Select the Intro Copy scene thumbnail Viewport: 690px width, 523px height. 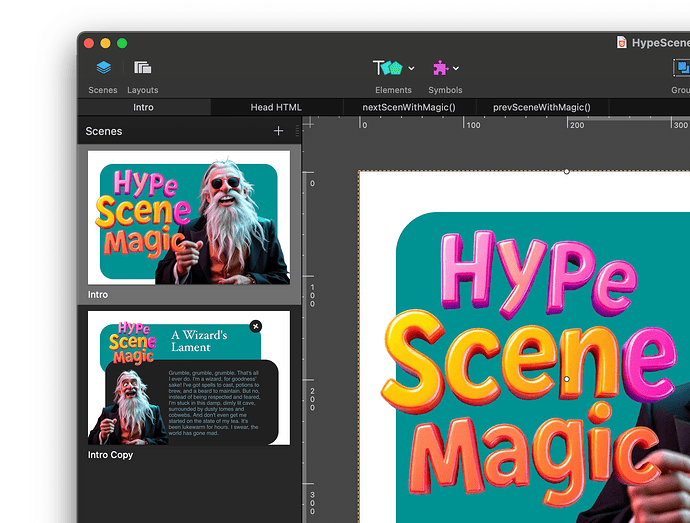189,378
